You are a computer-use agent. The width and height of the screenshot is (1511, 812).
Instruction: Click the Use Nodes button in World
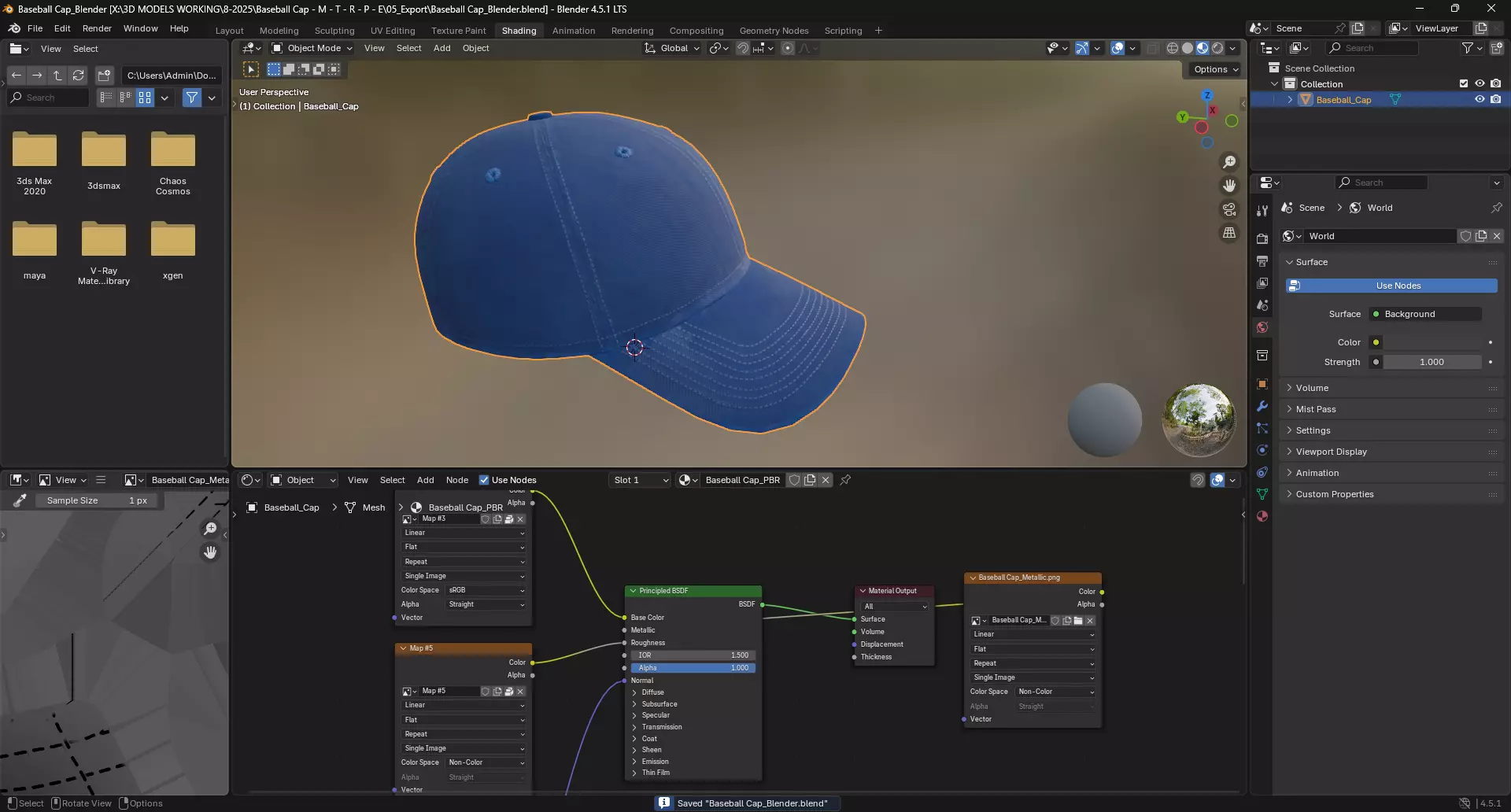1391,286
